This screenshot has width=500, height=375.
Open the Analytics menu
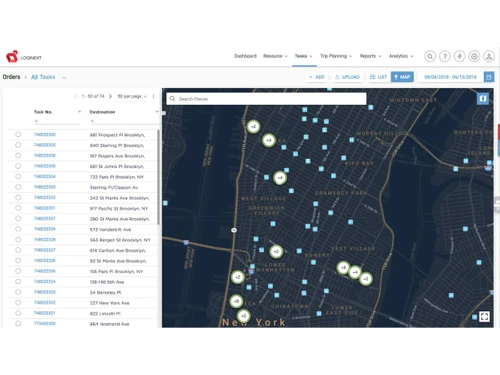[x=401, y=56]
